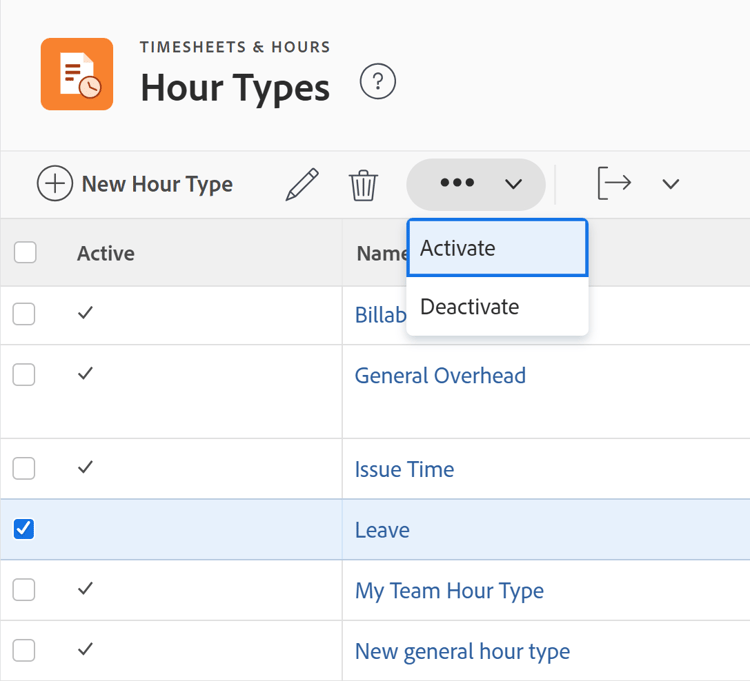This screenshot has width=750, height=681.
Task: Click the plus icon for New Hour Type
Action: pyautogui.click(x=55, y=184)
